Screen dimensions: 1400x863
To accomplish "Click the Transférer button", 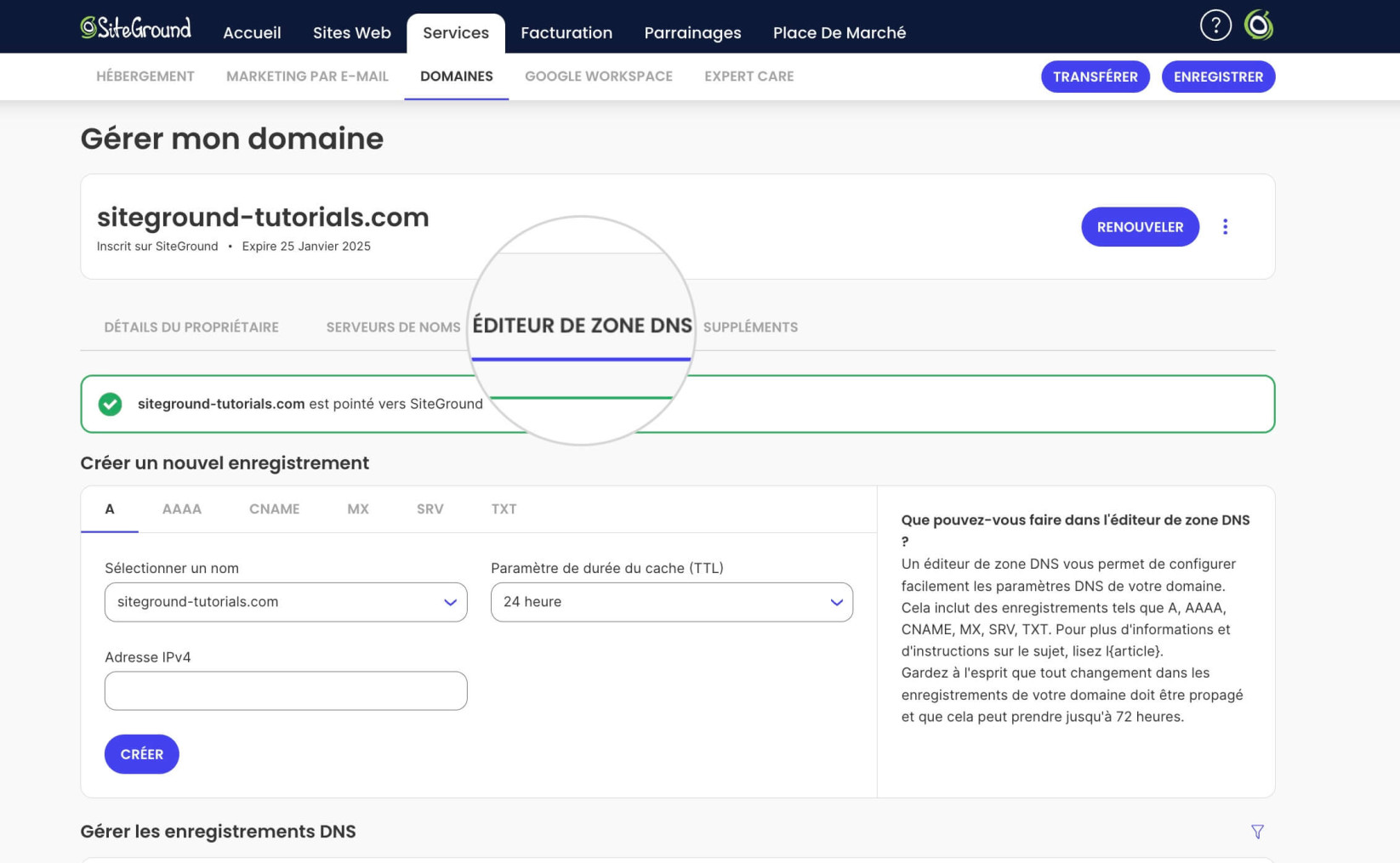I will point(1096,77).
